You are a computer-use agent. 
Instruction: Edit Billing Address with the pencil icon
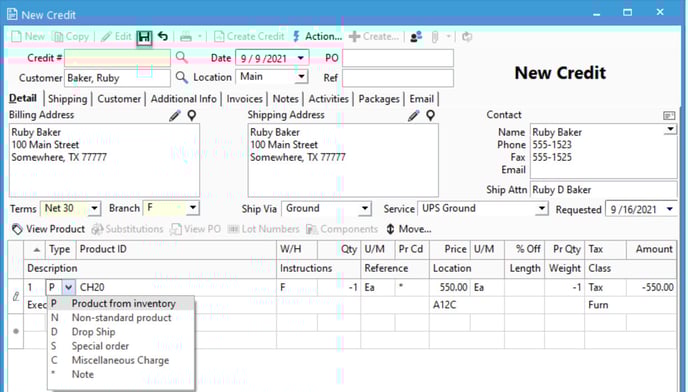[175, 115]
